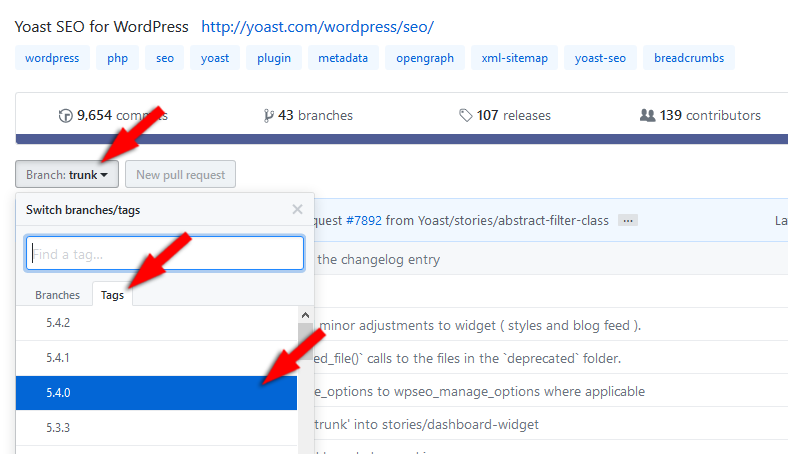Click the New pull request button
788x454 pixels.
coord(180,174)
